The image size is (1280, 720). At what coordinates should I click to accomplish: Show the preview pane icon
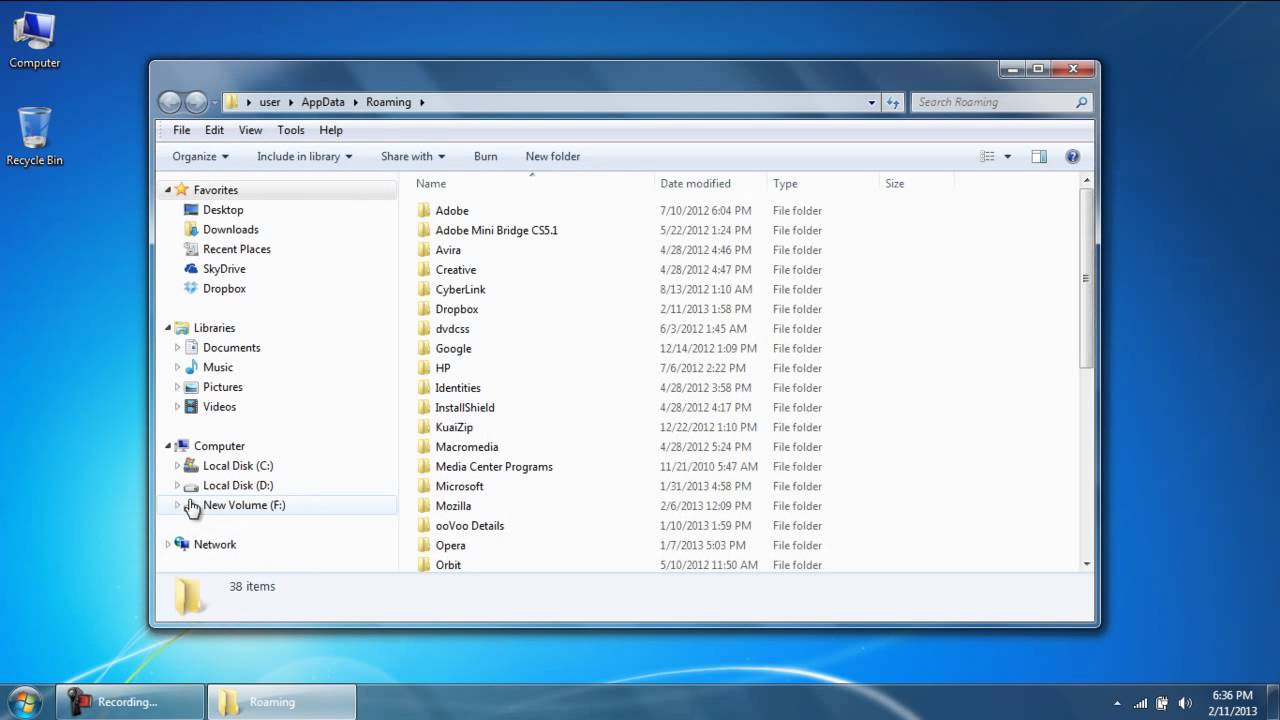1039,157
